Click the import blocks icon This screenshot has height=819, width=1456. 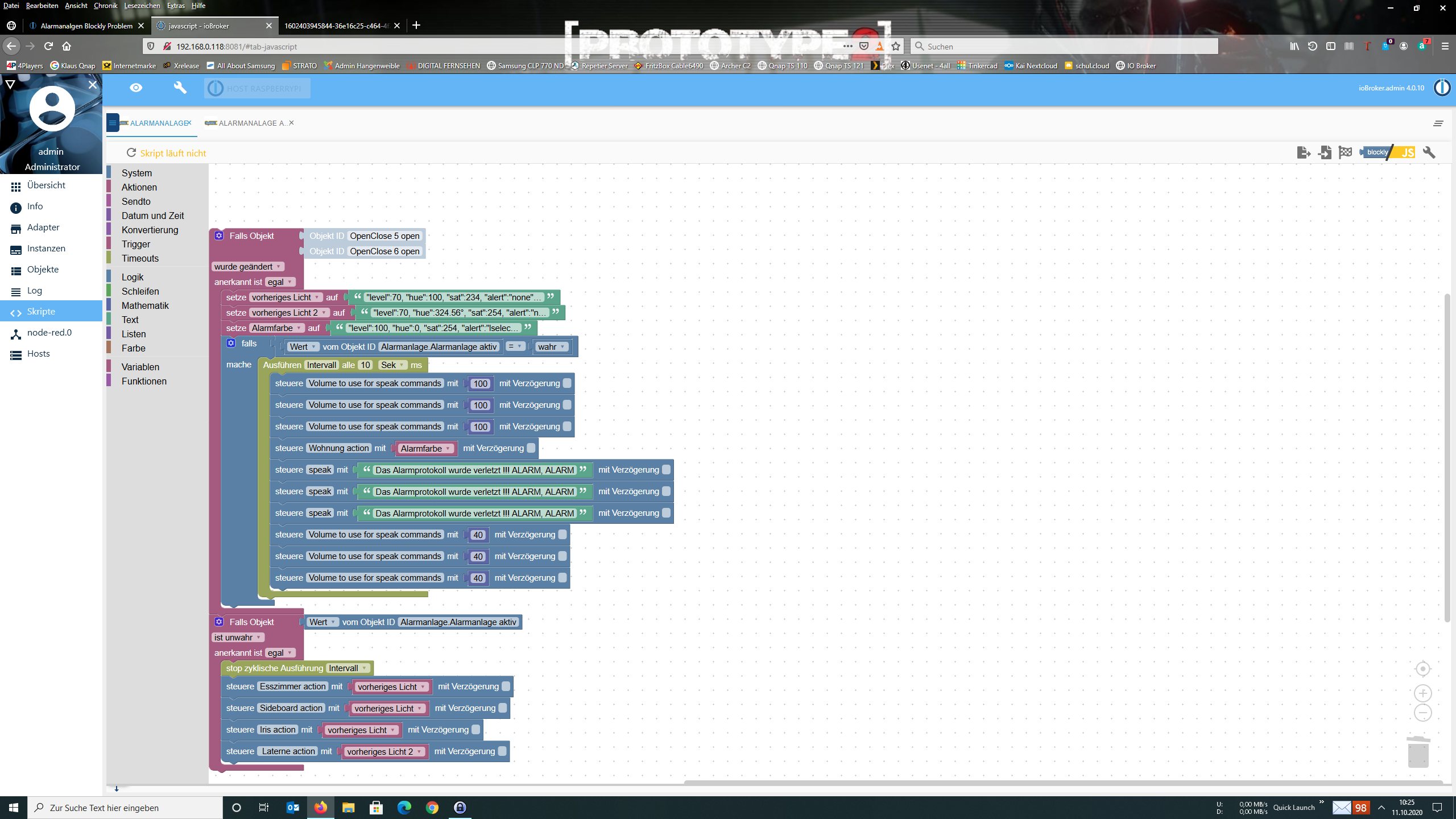point(1325,152)
